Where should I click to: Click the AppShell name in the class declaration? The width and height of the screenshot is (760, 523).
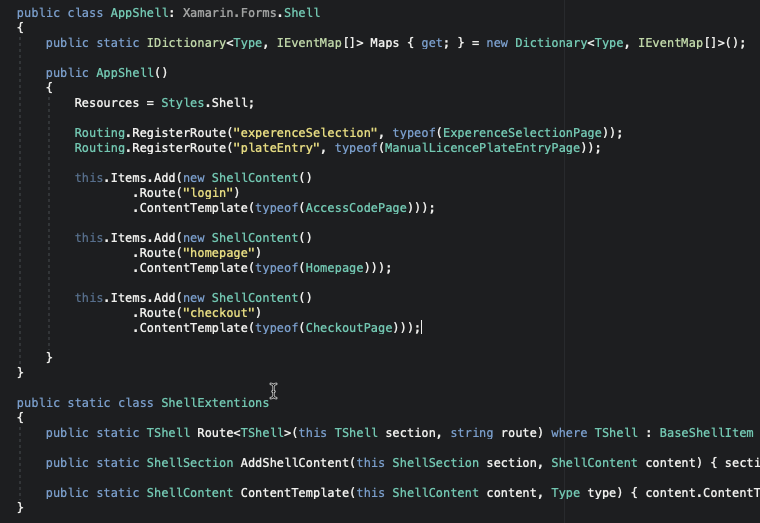tap(139, 13)
